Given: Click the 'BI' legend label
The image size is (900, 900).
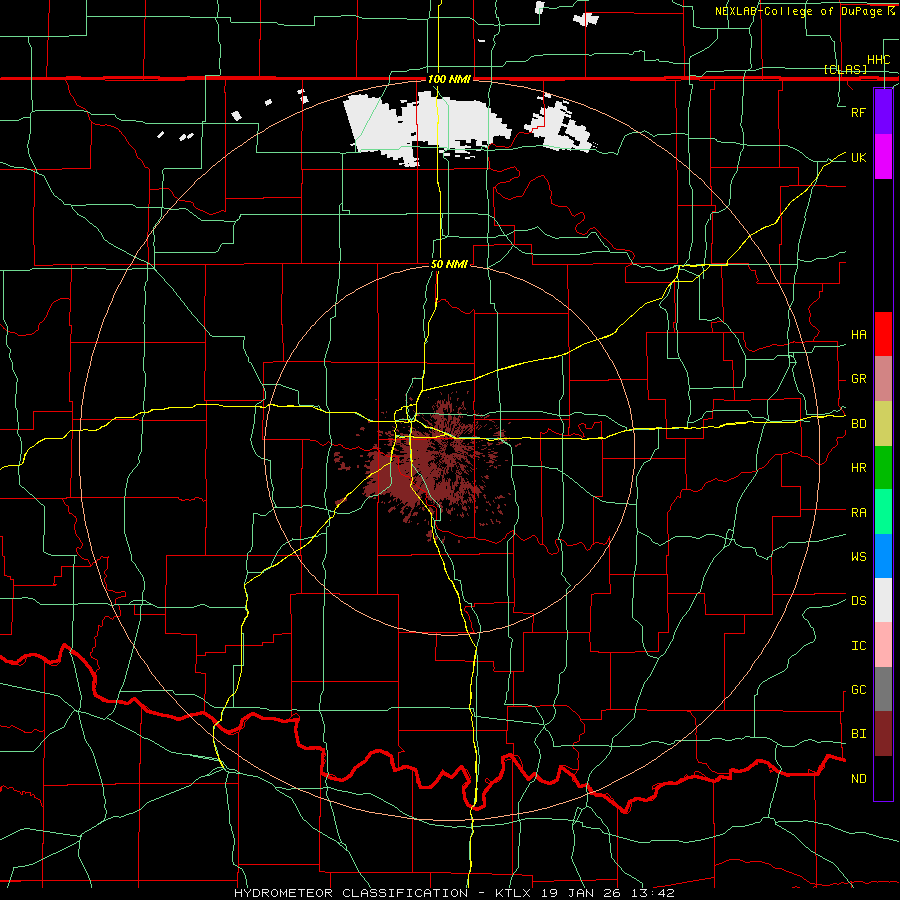Looking at the screenshot, I should (858, 734).
